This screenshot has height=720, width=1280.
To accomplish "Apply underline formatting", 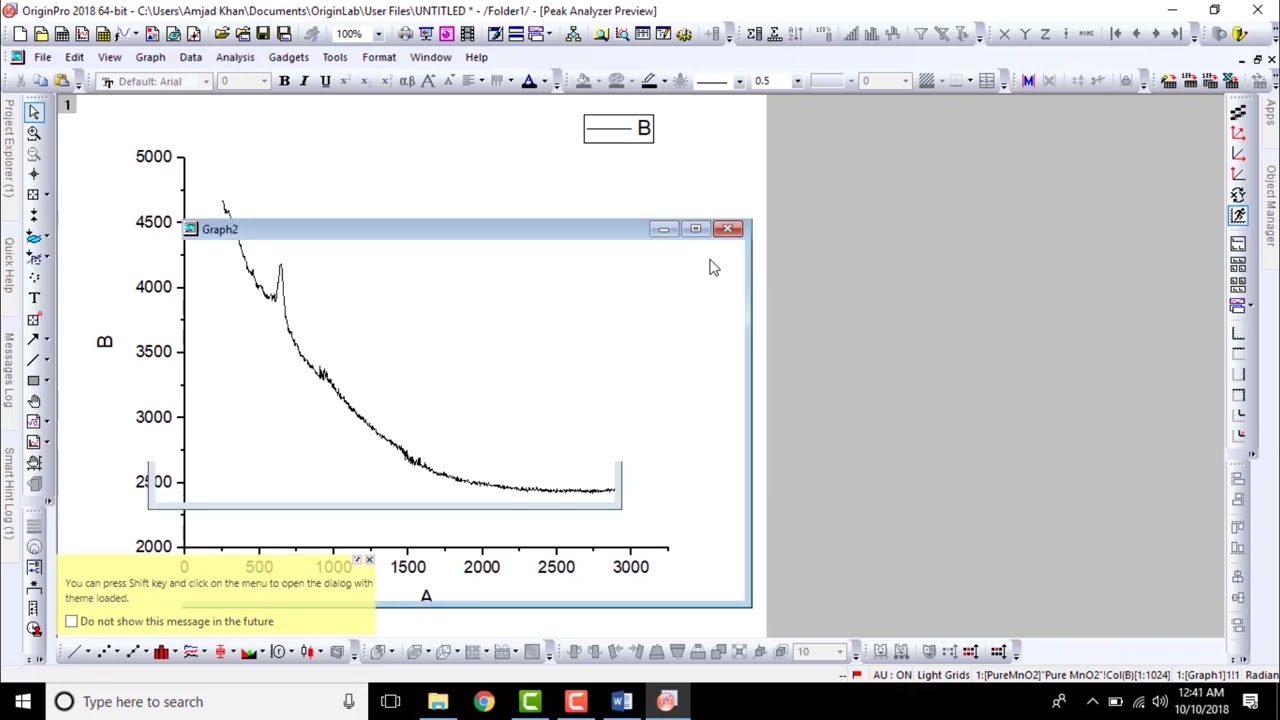I will [325, 81].
